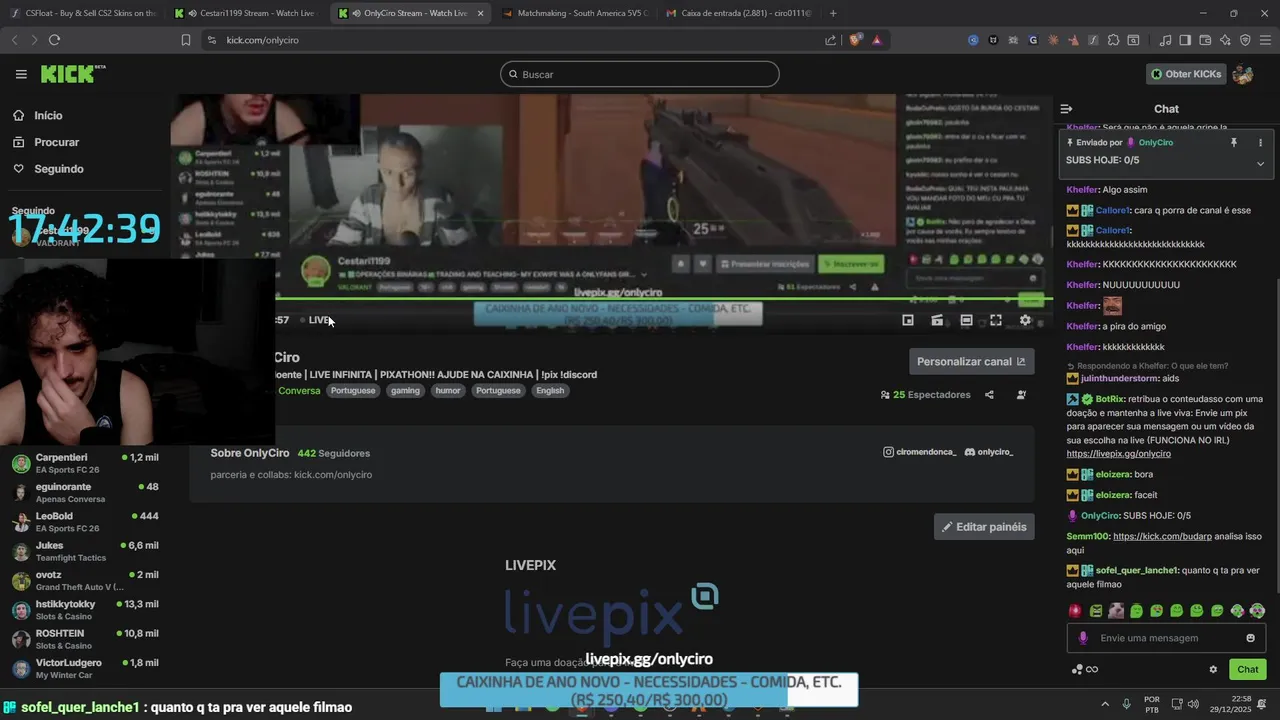Screen dimensions: 1280x720
Task: Send the chat message with Chat button
Action: (1248, 670)
